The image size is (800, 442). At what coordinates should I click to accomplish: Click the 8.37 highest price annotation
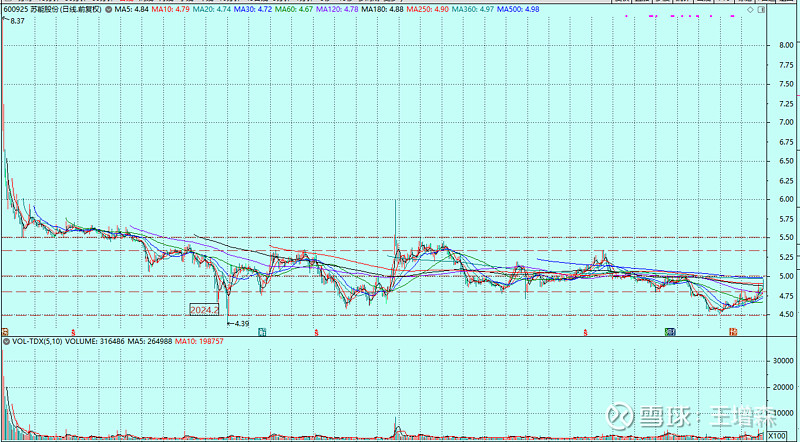point(15,20)
